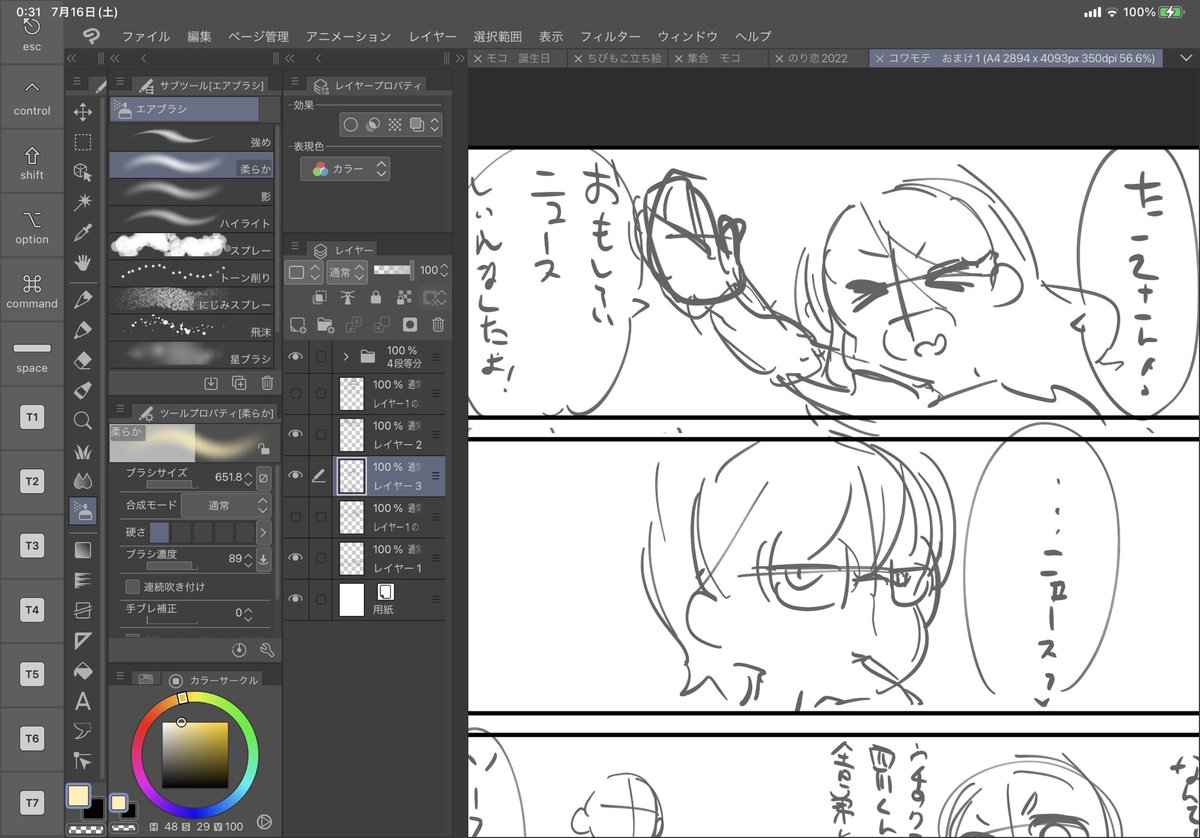The width and height of the screenshot is (1200, 838).
Task: Open the ファイル menu
Action: [145, 36]
